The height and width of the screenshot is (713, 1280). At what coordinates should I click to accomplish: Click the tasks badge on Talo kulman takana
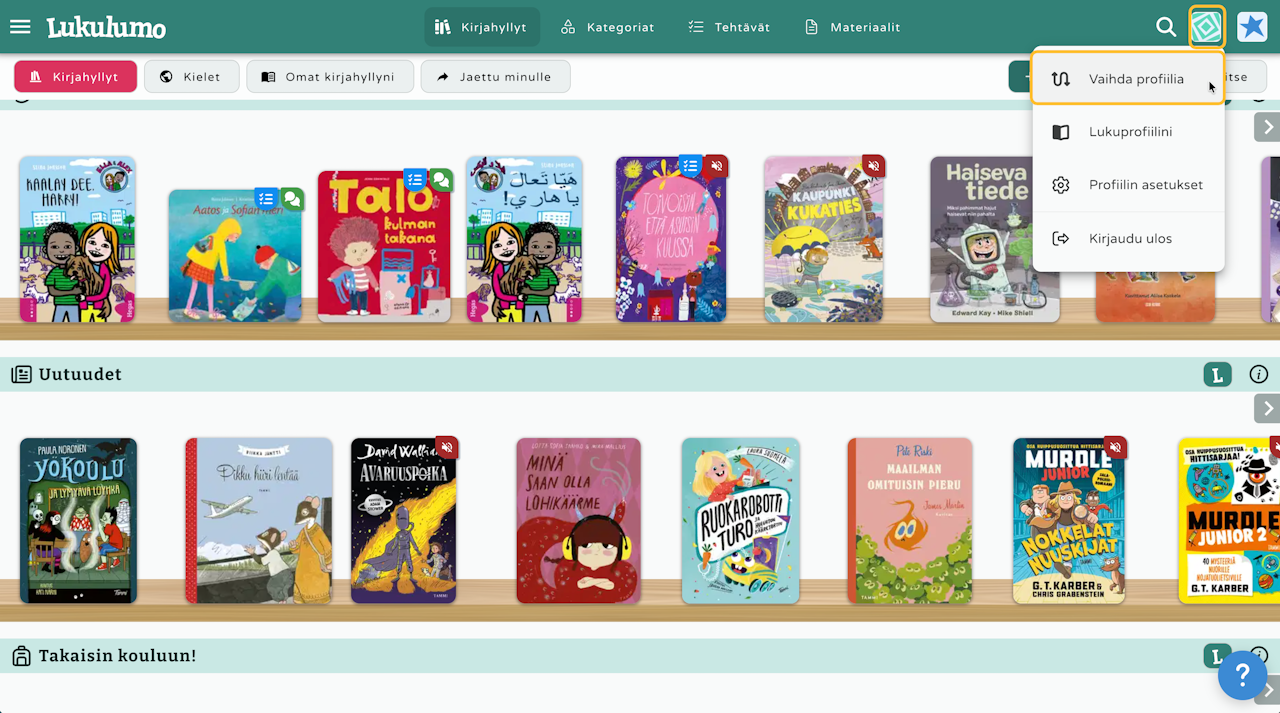415,180
